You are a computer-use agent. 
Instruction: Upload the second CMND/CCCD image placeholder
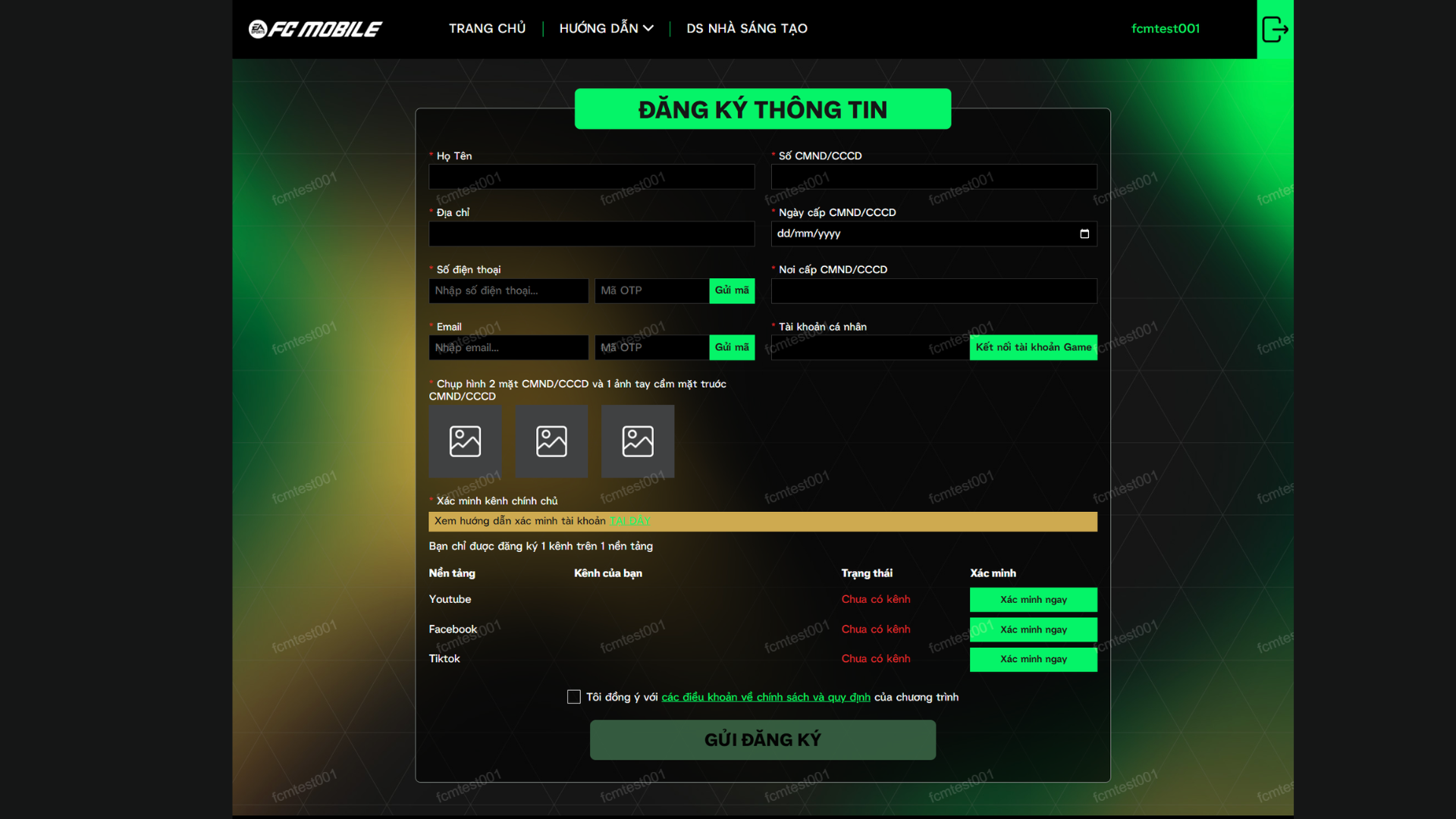click(551, 441)
